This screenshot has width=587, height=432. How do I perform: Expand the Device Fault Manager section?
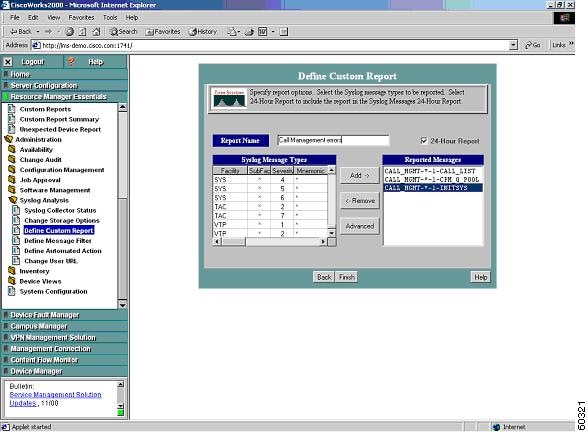(64, 315)
